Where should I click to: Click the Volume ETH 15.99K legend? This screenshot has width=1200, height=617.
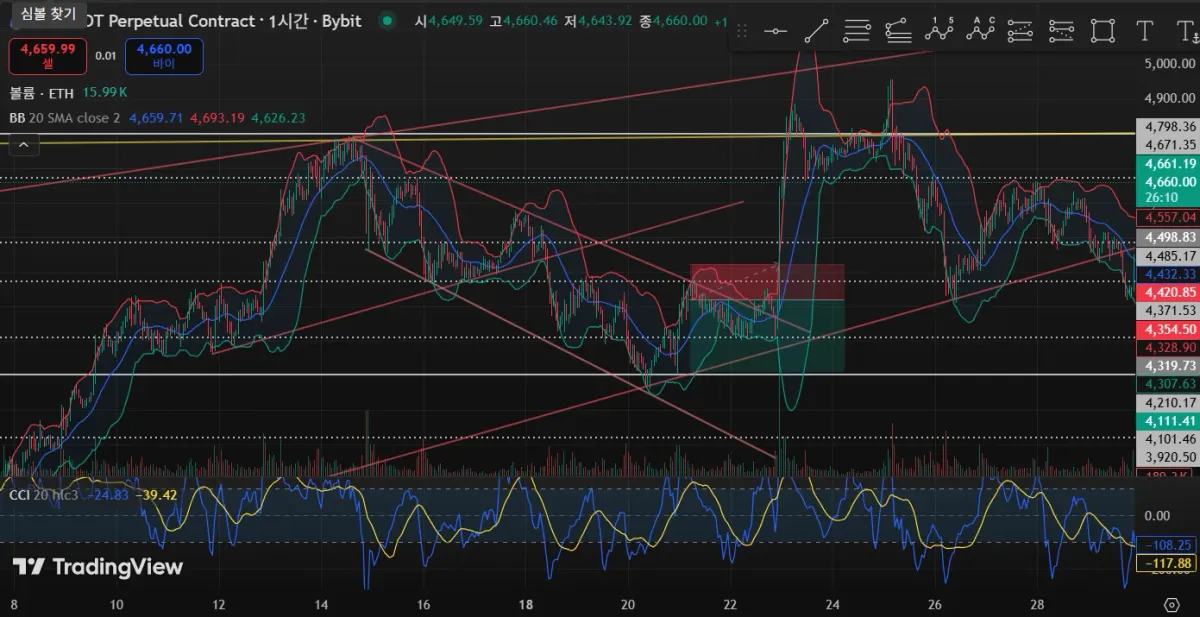[68, 92]
